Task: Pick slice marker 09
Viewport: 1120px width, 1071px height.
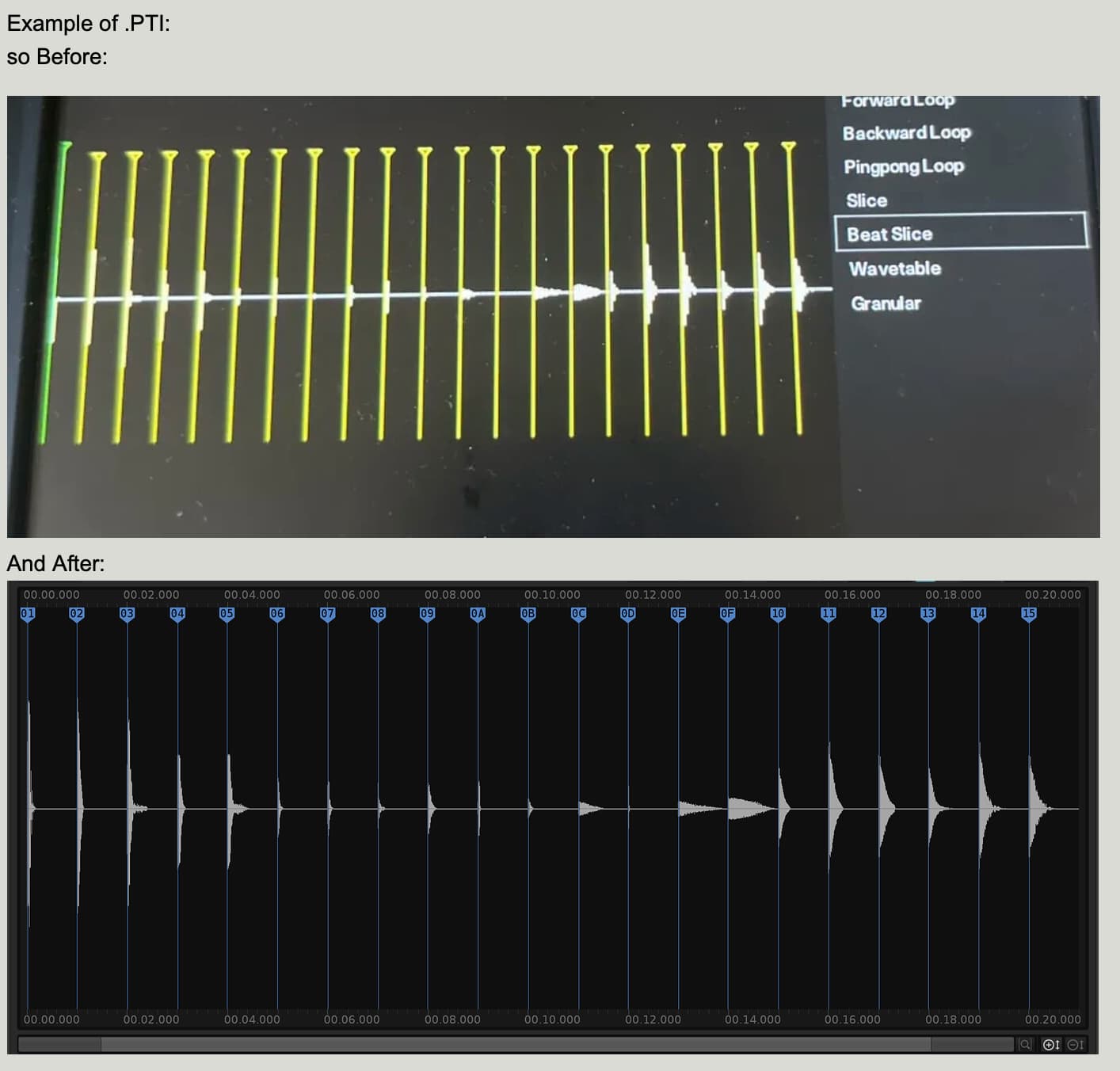Action: coord(427,614)
